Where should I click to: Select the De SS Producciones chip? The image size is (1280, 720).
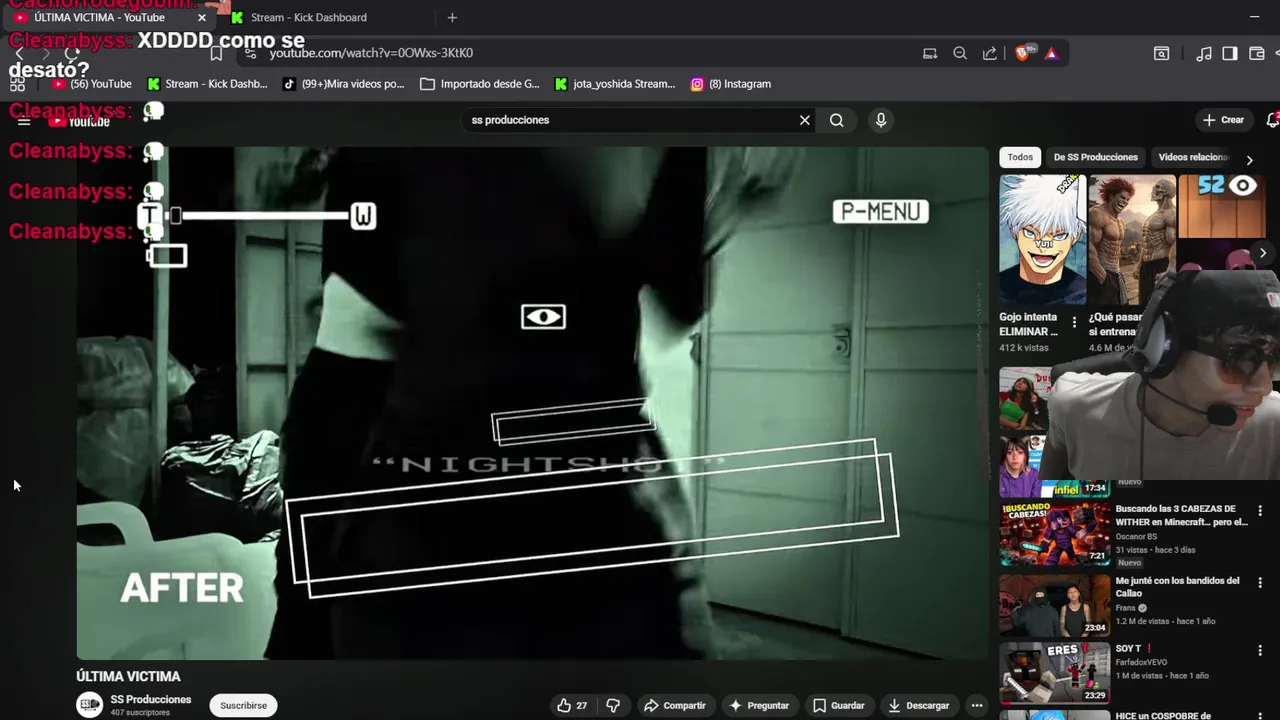1095,157
